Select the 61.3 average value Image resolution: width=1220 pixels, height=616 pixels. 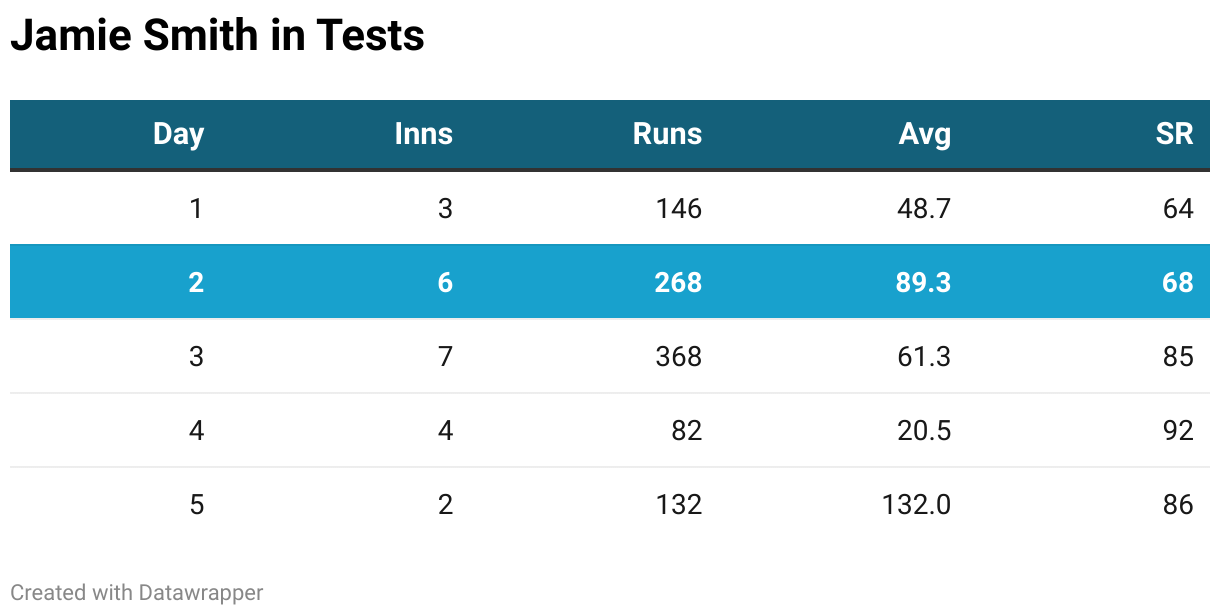924,356
